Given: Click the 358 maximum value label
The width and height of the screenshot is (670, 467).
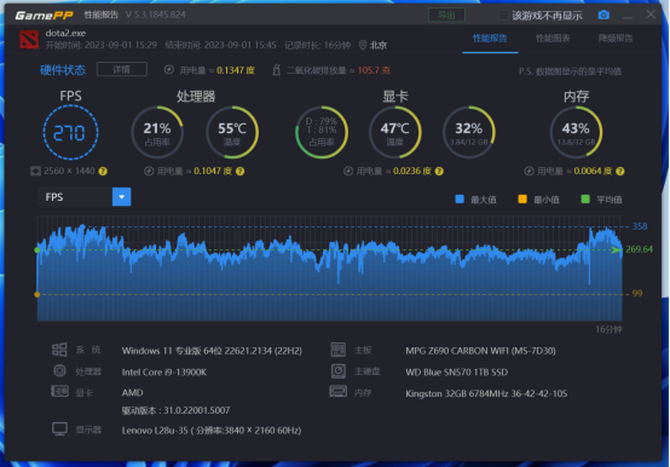Looking at the screenshot, I should tap(640, 226).
